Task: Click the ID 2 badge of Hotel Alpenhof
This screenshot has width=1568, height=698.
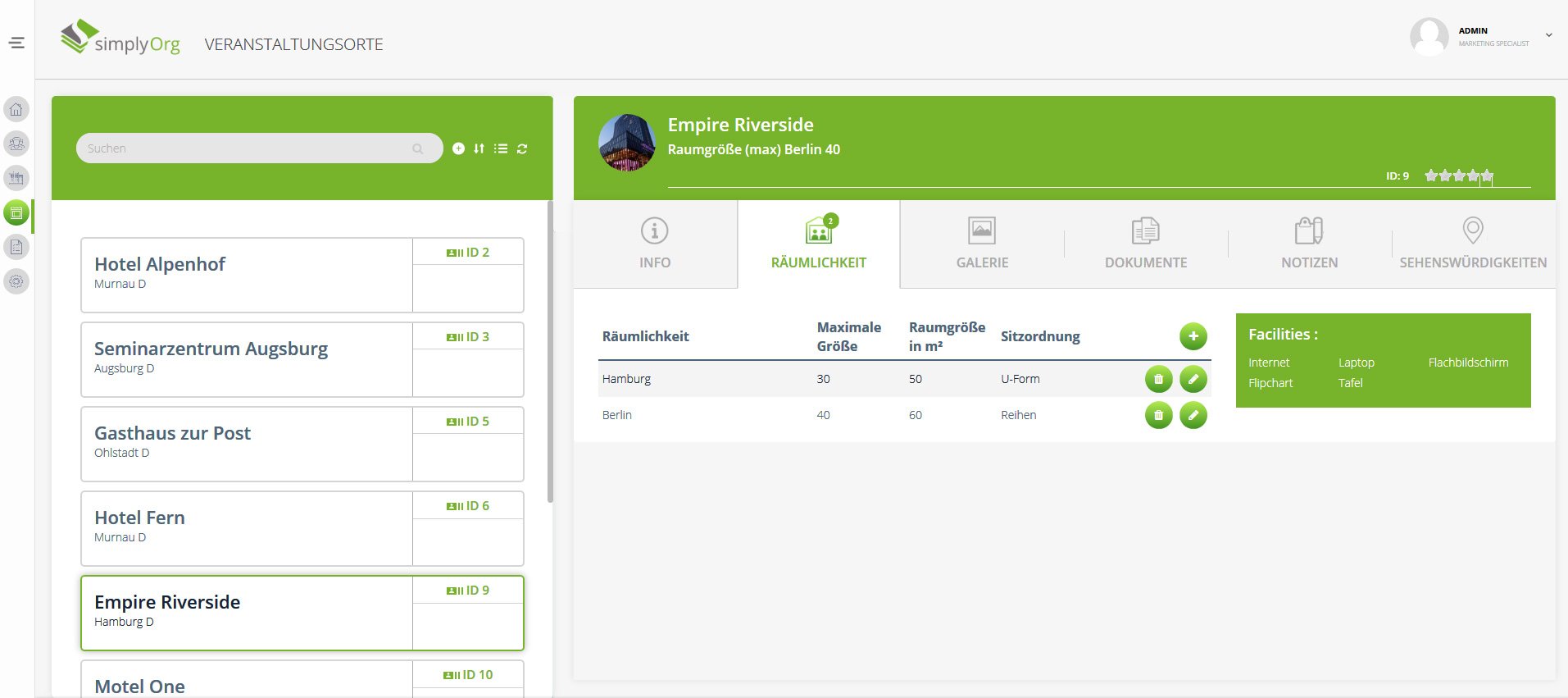Action: 468,253
